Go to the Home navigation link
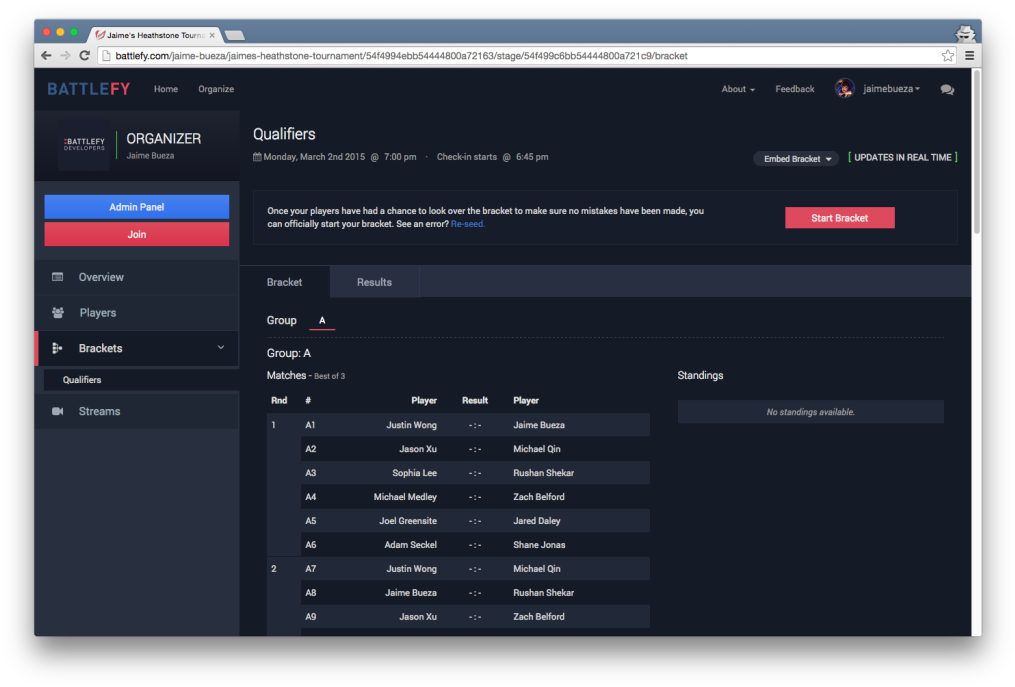 (x=166, y=89)
